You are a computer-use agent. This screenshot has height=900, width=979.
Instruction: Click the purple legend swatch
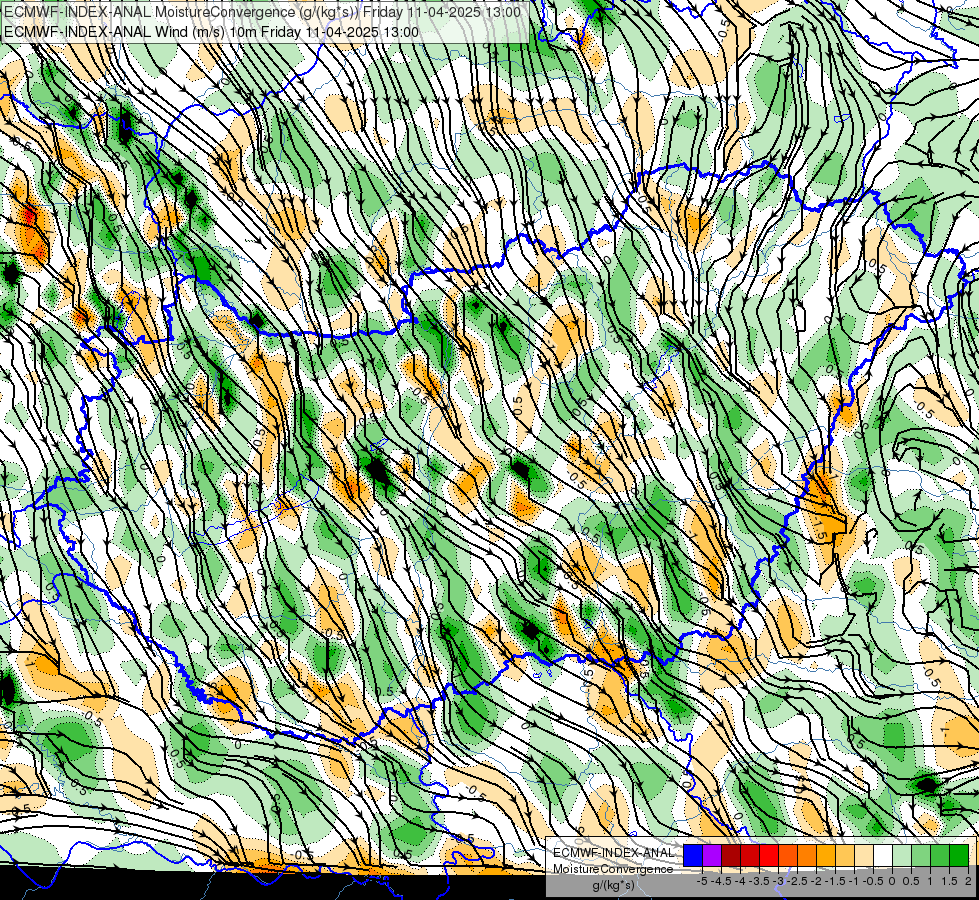click(712, 856)
